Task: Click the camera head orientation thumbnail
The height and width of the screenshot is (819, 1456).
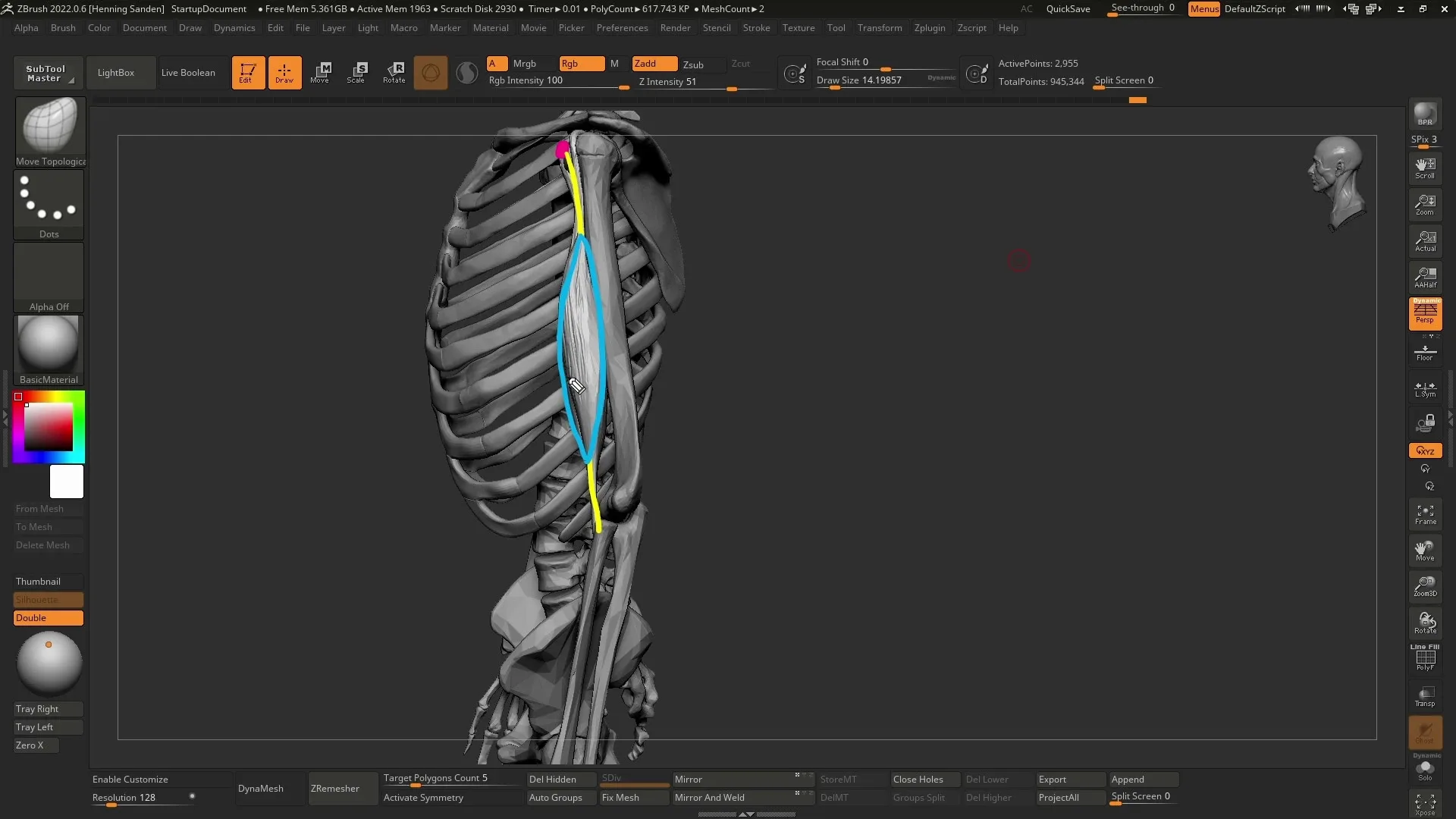Action: 1338,184
